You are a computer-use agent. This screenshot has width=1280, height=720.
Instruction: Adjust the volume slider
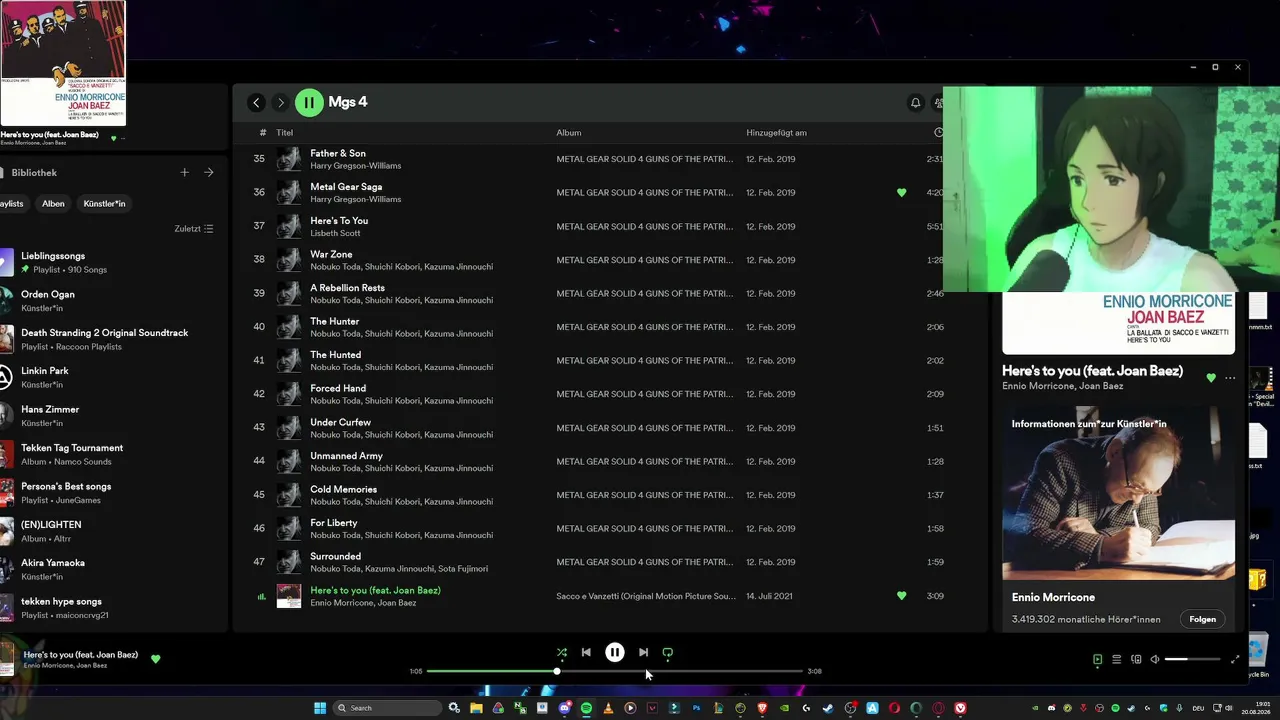tap(1193, 659)
